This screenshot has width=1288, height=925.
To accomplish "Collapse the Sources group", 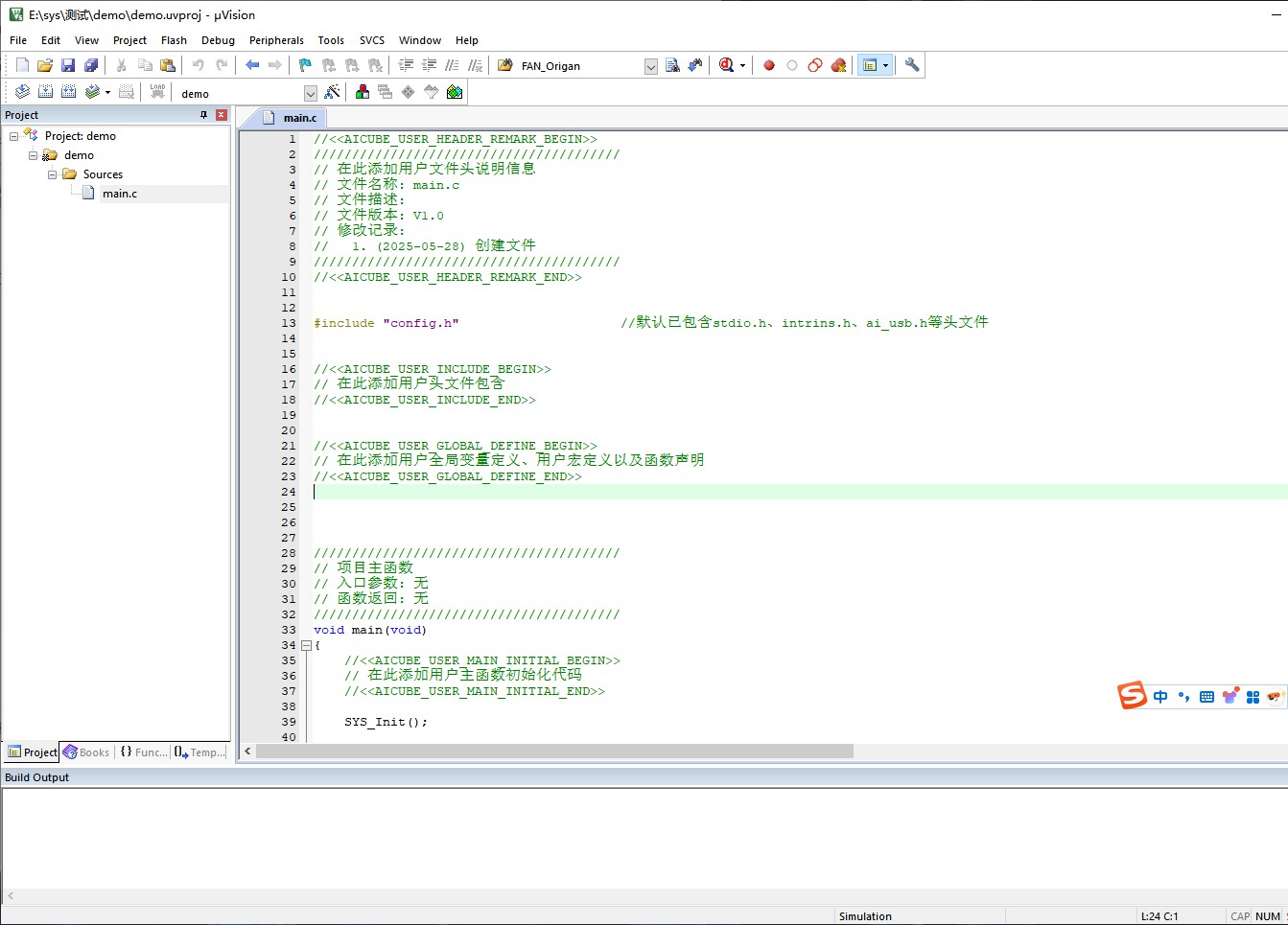I will (52, 174).
